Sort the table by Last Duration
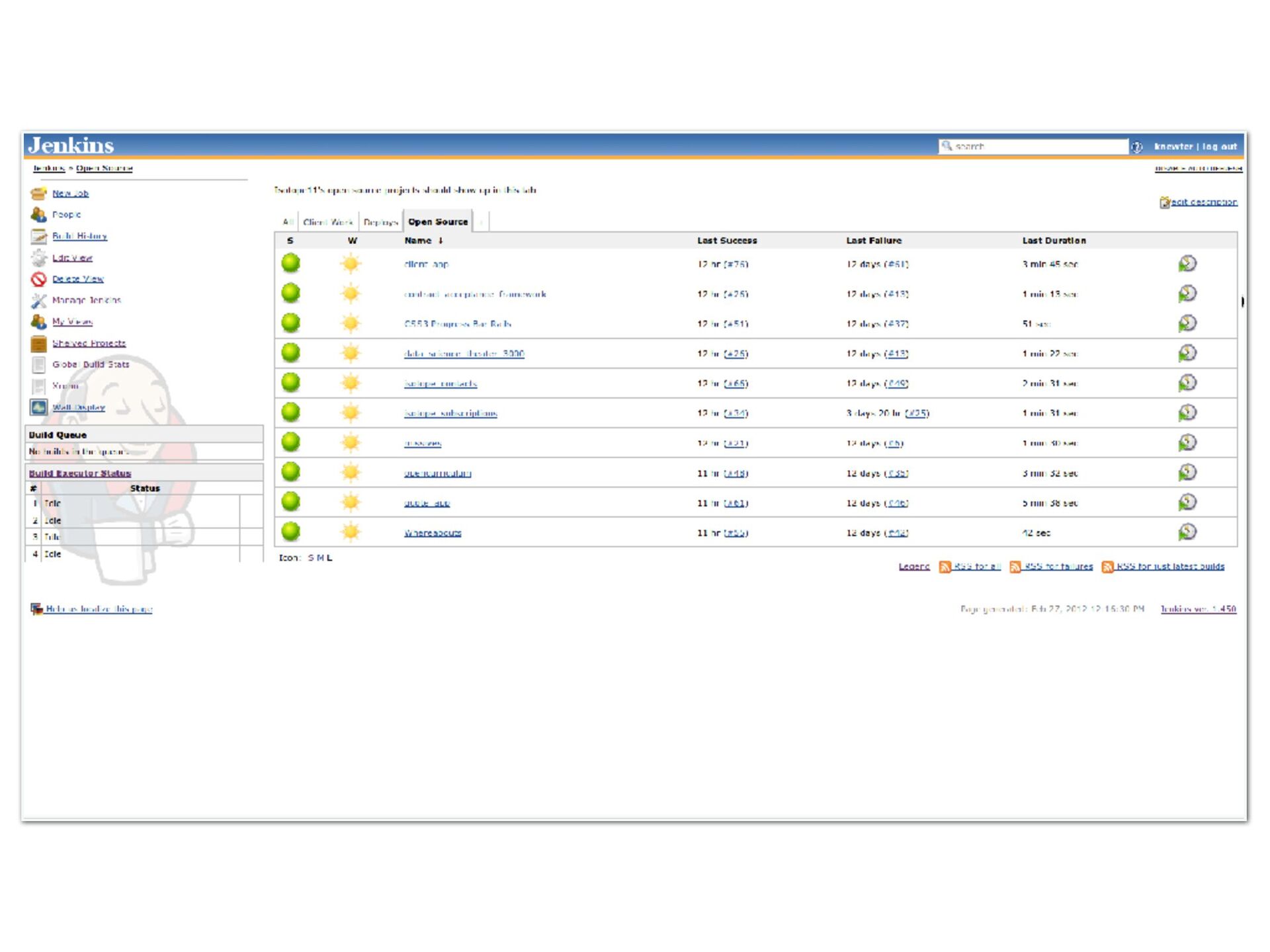 point(1054,241)
